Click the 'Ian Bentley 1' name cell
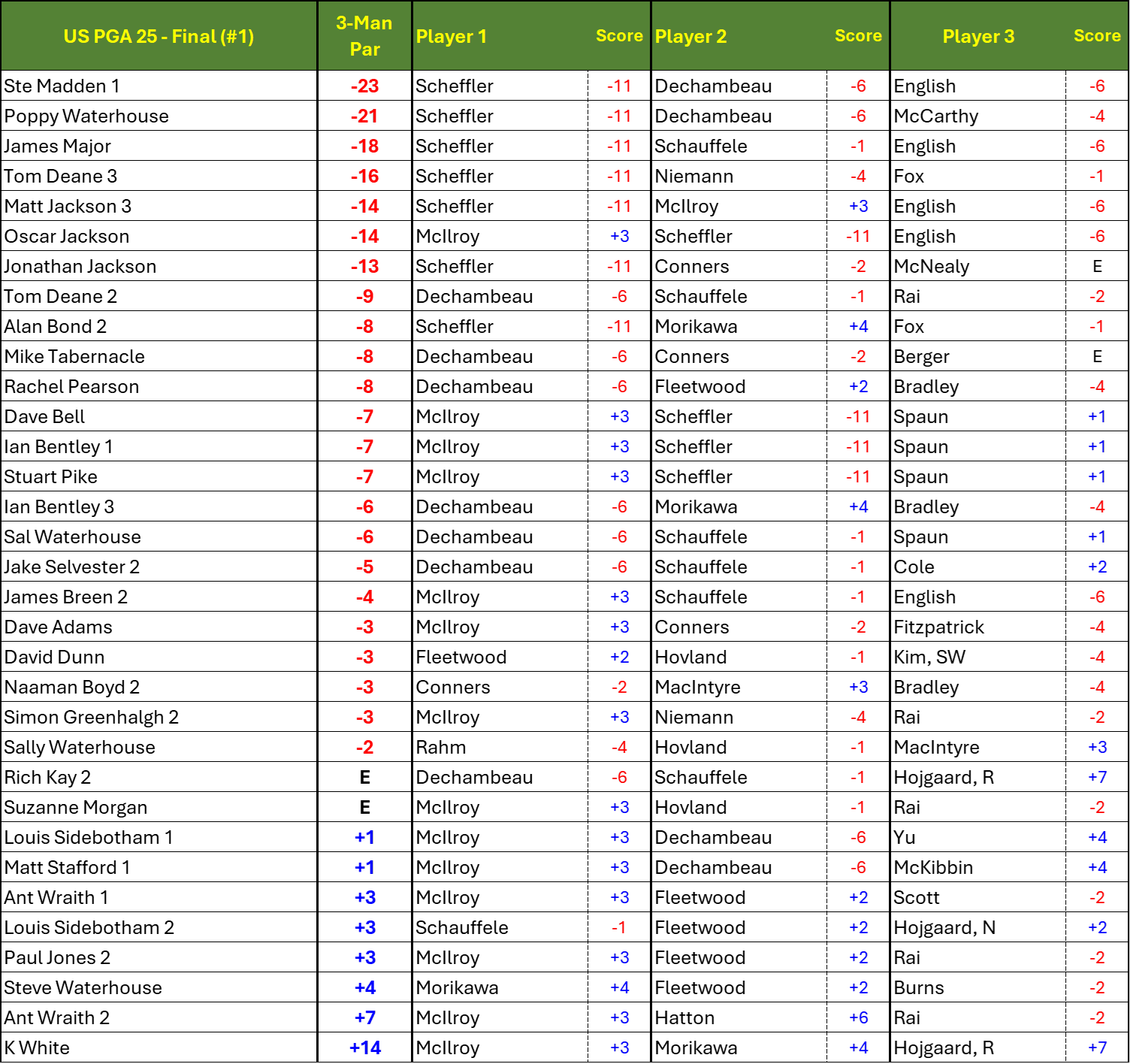The image size is (1130, 1064). coord(159,446)
